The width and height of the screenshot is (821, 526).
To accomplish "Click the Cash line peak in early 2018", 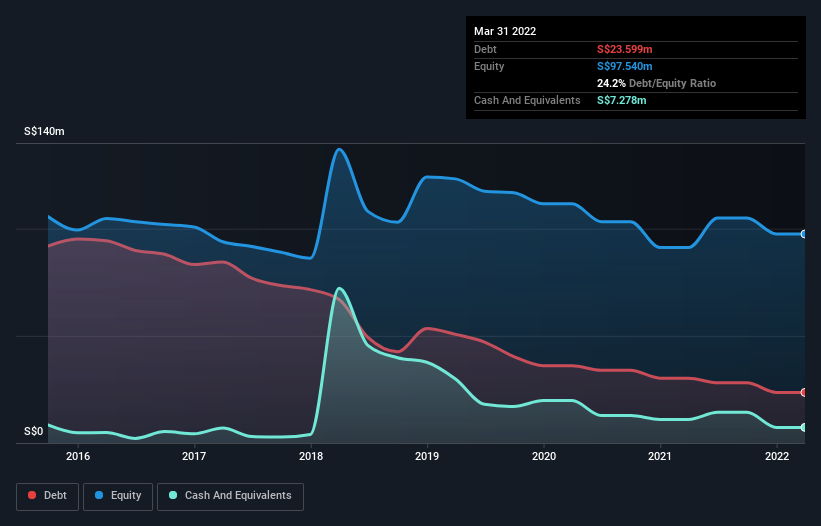I will pos(340,288).
